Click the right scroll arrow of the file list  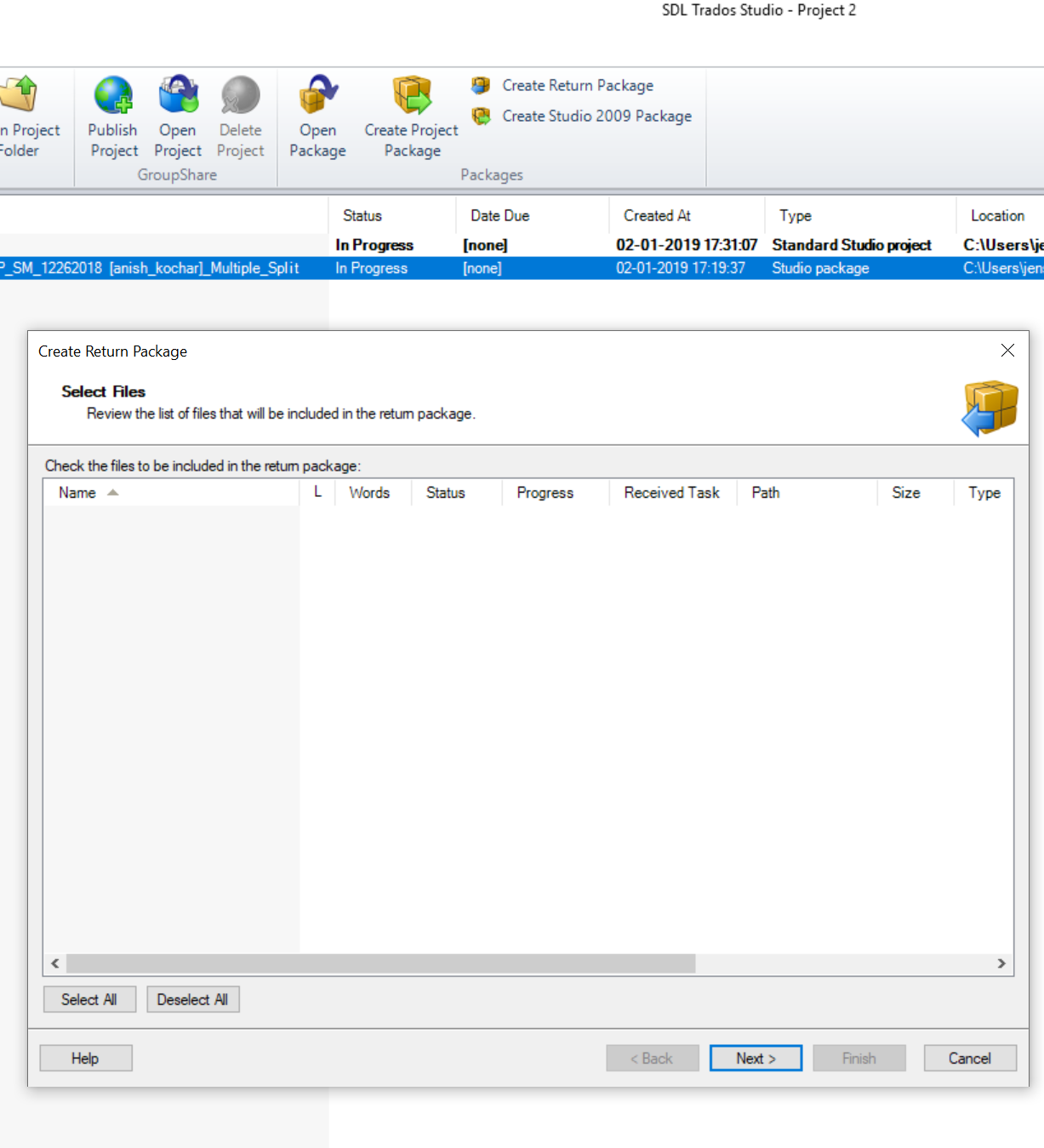coord(1001,963)
